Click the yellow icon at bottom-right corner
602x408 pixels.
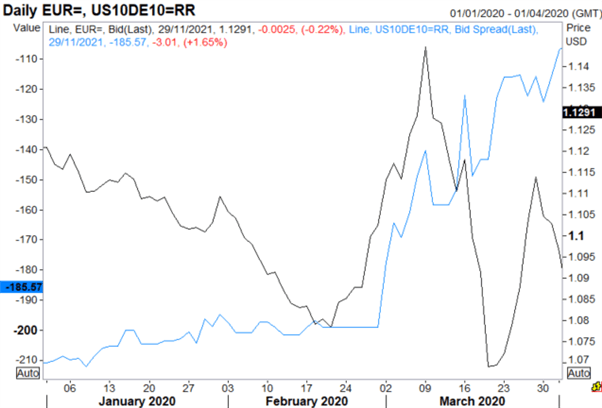[597, 388]
